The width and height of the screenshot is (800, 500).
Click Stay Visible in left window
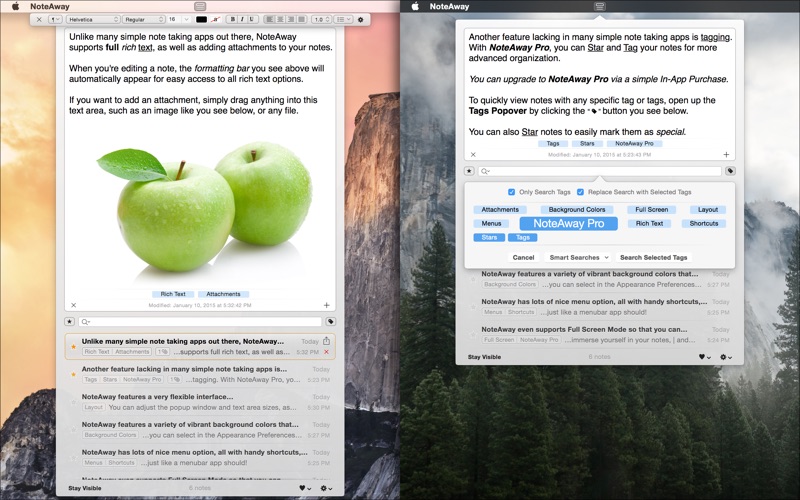coord(85,488)
